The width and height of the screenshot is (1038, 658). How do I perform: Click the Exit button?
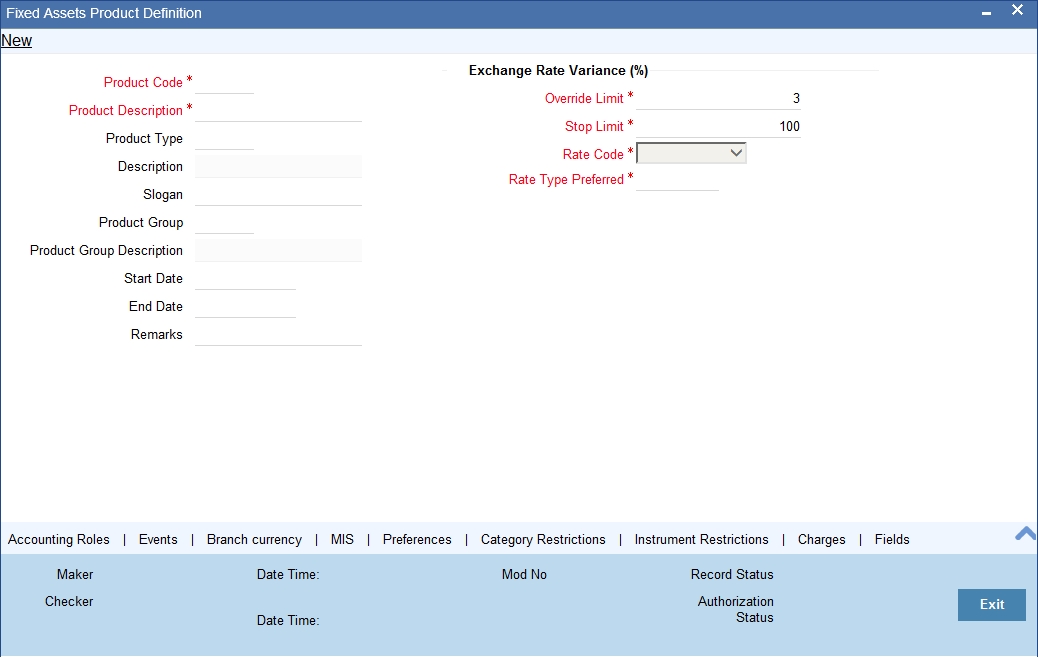(x=992, y=604)
